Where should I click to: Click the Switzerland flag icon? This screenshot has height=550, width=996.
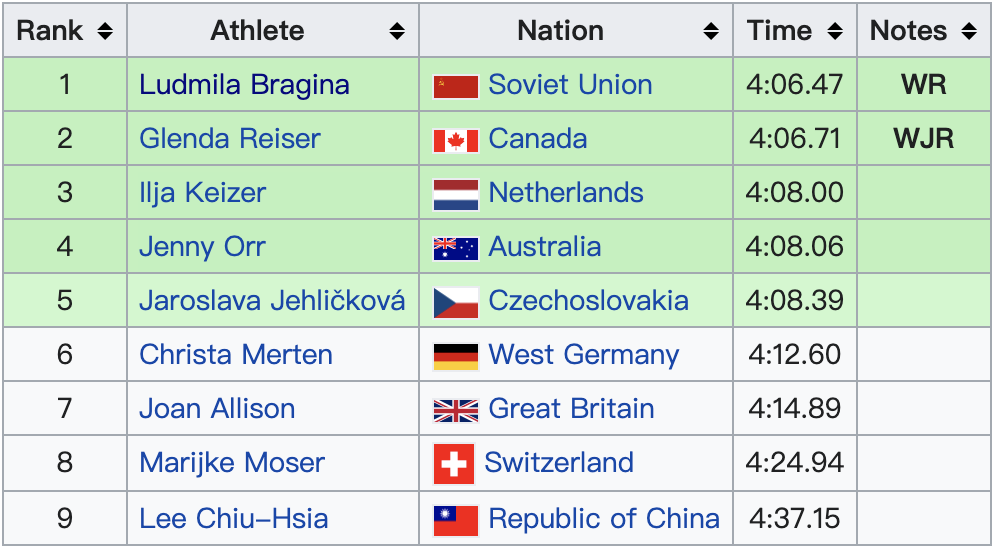[453, 464]
